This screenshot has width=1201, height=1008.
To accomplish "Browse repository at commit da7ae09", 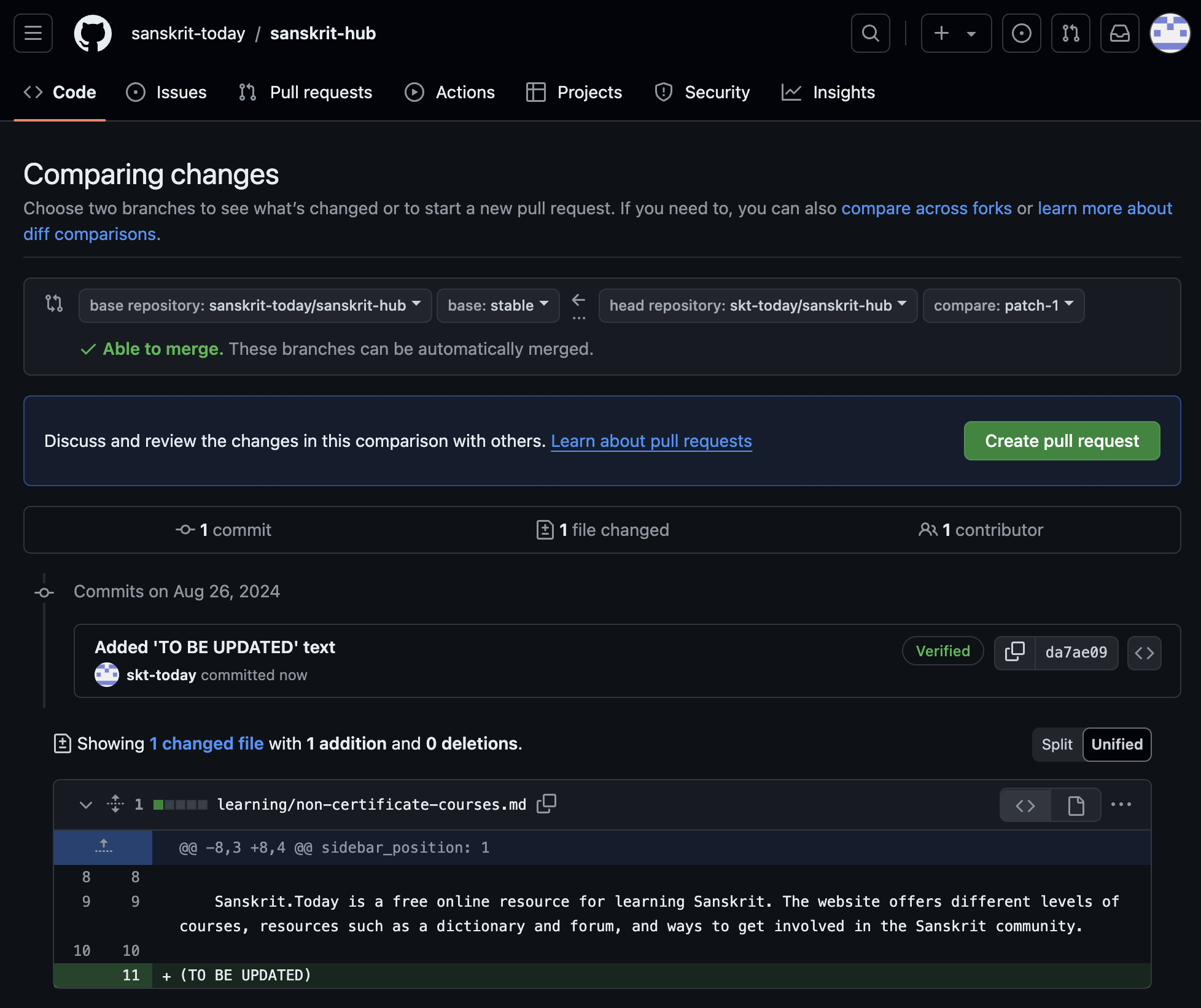I will [1144, 653].
